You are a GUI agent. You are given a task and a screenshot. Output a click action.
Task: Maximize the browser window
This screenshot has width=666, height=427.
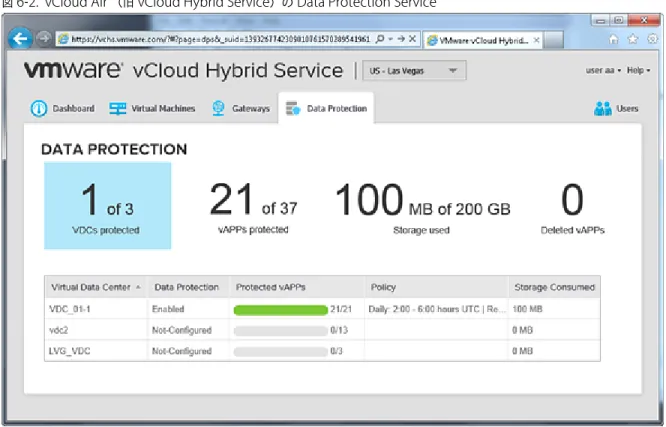619,20
